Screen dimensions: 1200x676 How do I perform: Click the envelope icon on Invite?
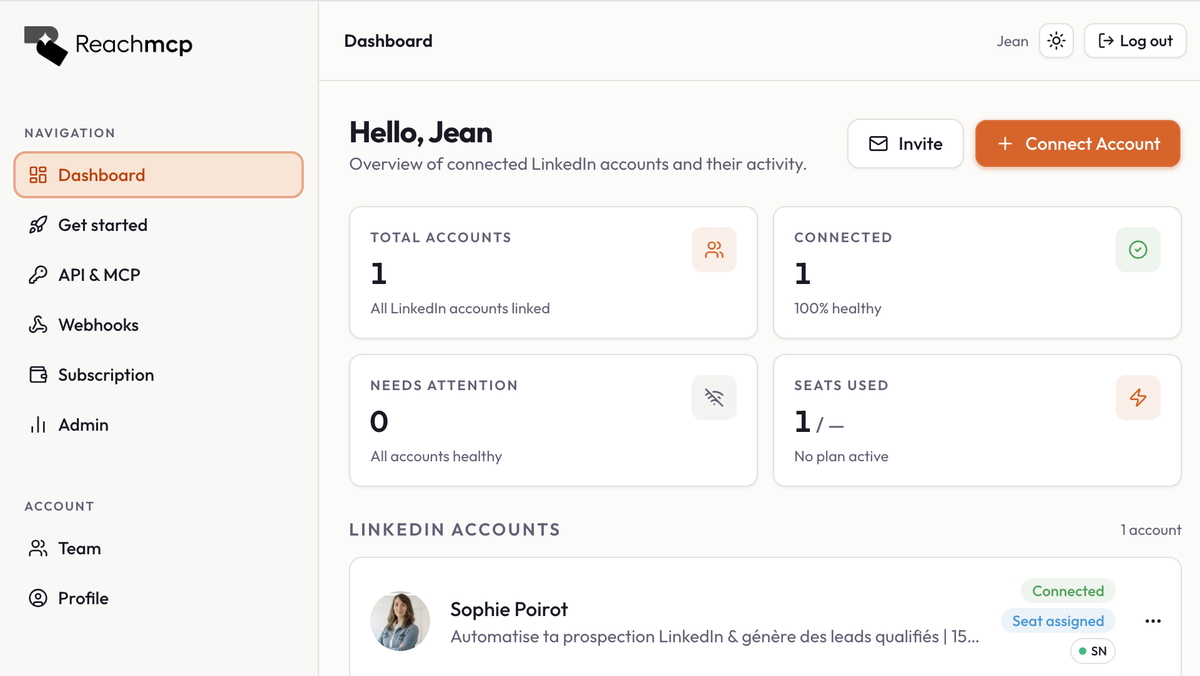point(878,144)
